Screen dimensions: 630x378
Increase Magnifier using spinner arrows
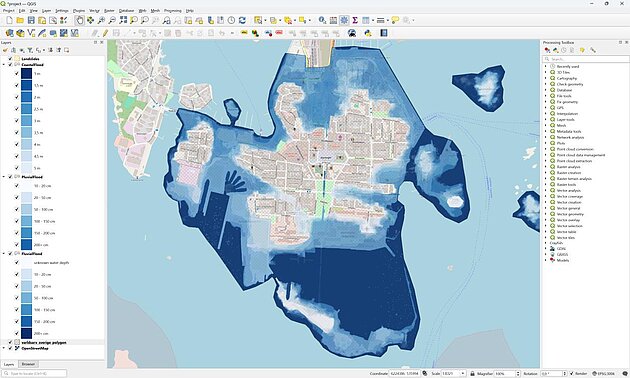518,372
